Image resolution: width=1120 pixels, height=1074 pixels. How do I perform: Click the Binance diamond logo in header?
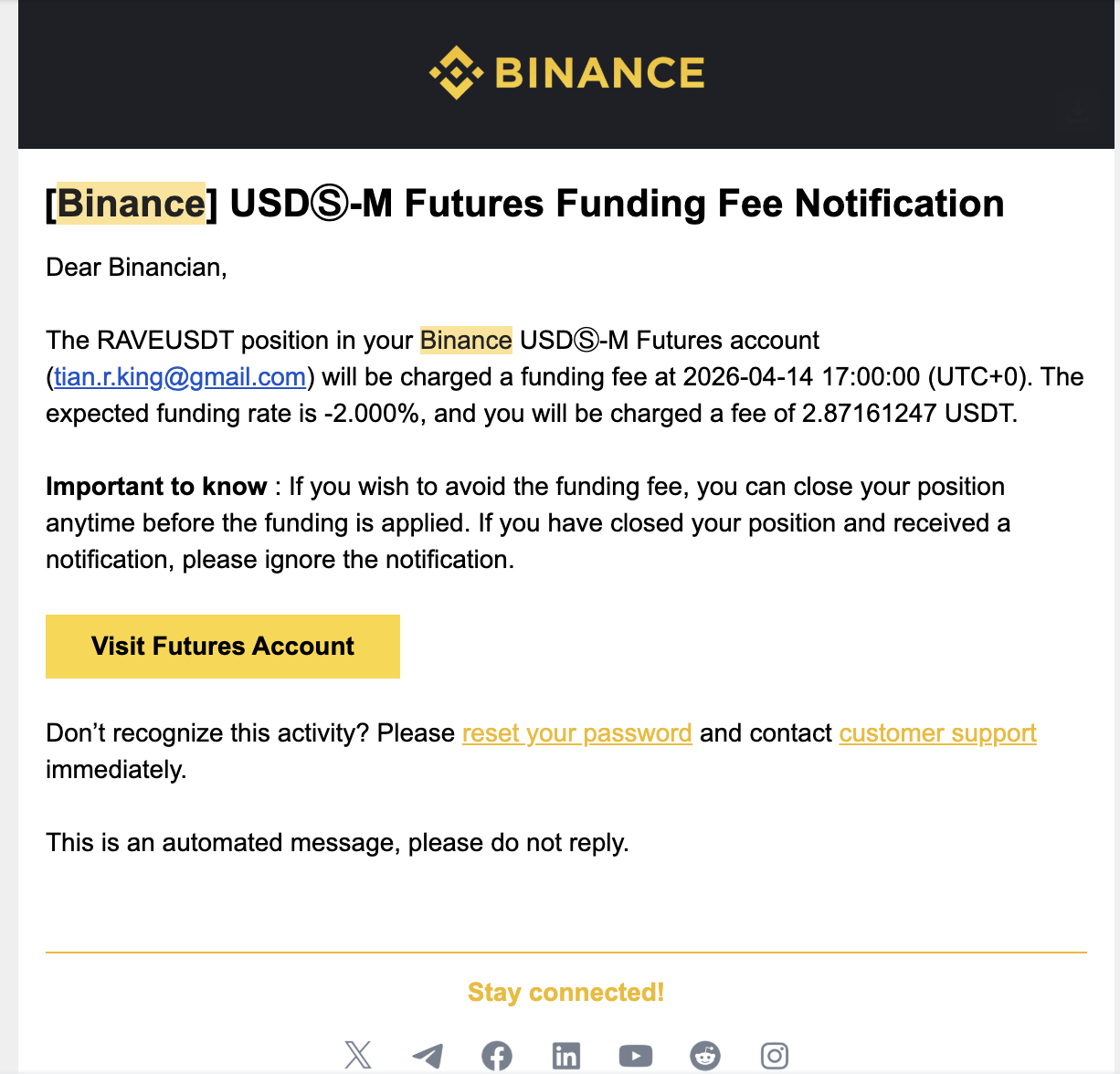pyautogui.click(x=456, y=72)
